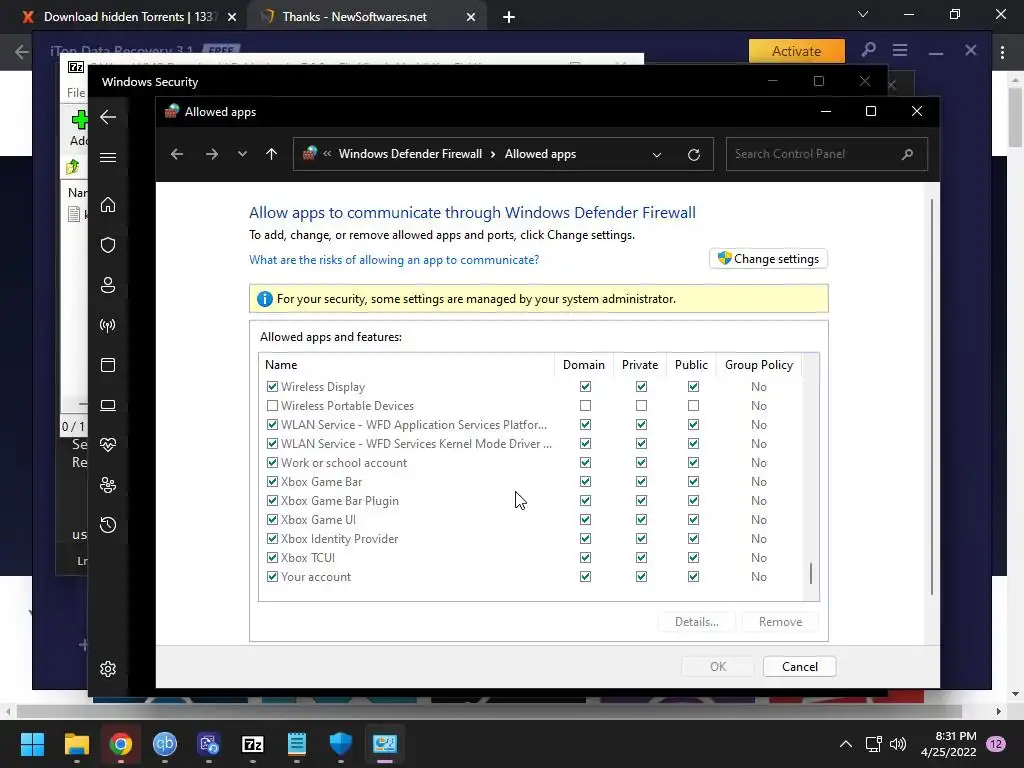Open Device performance & health heart icon

[x=108, y=445]
